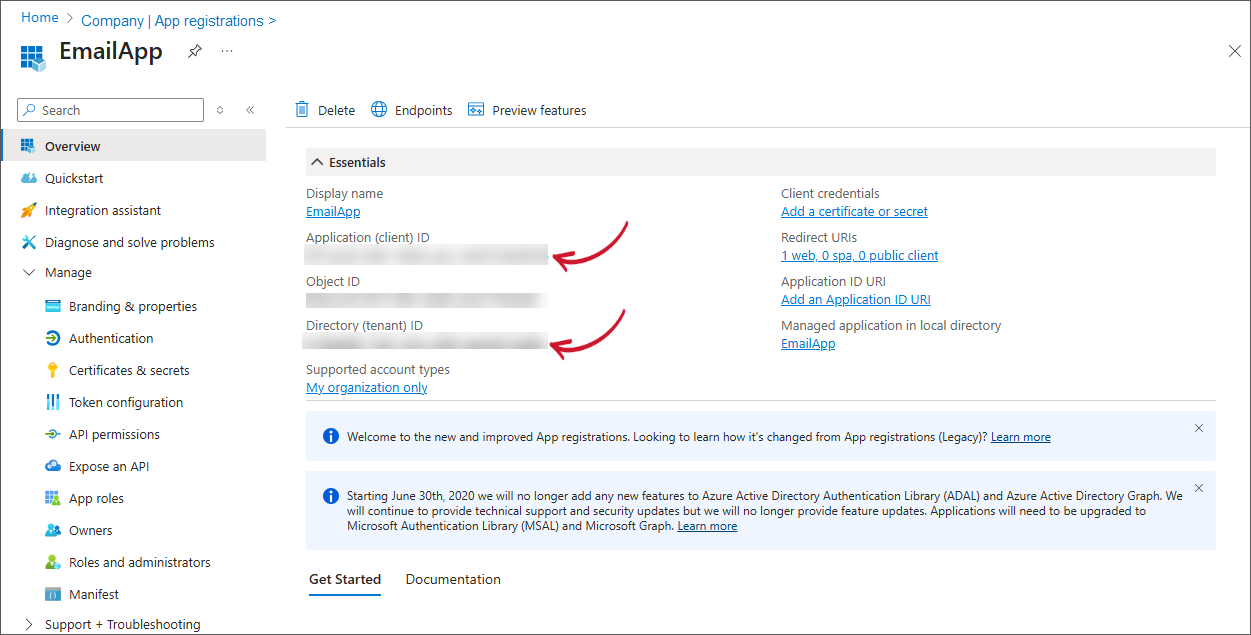The width and height of the screenshot is (1251, 635).
Task: Click the Diagnose and solve problems wrench icon
Action: pyautogui.click(x=28, y=242)
